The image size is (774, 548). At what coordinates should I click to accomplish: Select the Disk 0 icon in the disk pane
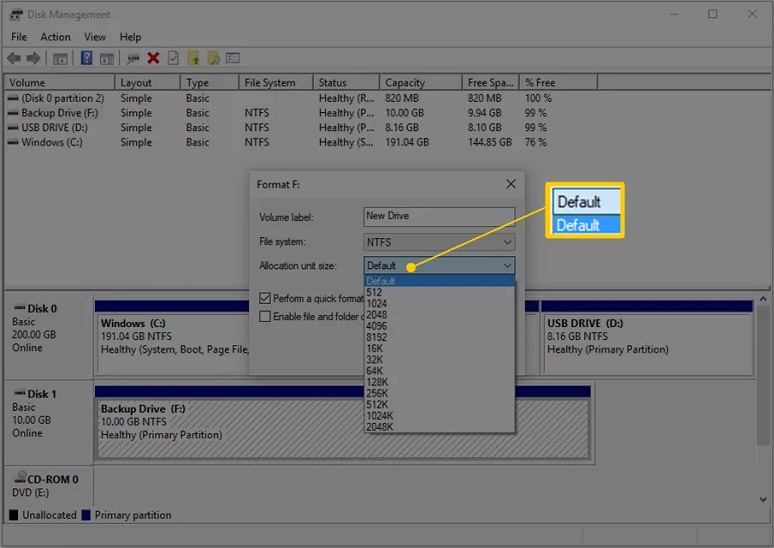(19, 308)
